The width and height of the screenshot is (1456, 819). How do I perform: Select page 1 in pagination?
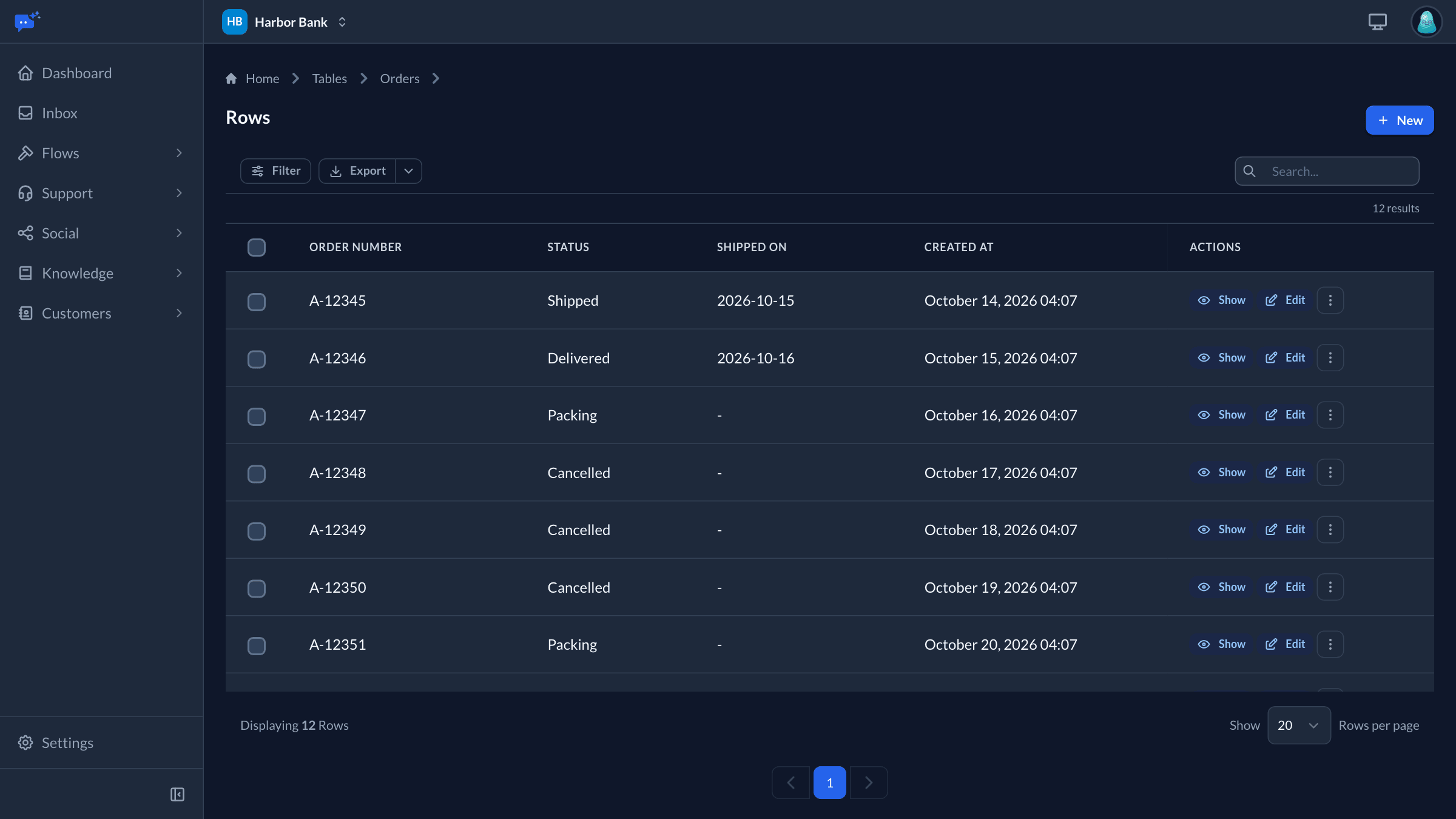(829, 783)
